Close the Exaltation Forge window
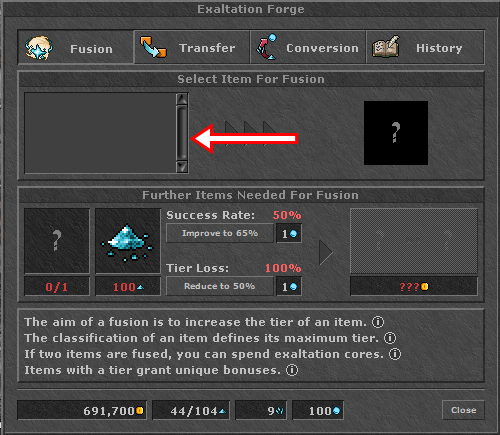Viewport: 500px width, 435px height. 463,410
